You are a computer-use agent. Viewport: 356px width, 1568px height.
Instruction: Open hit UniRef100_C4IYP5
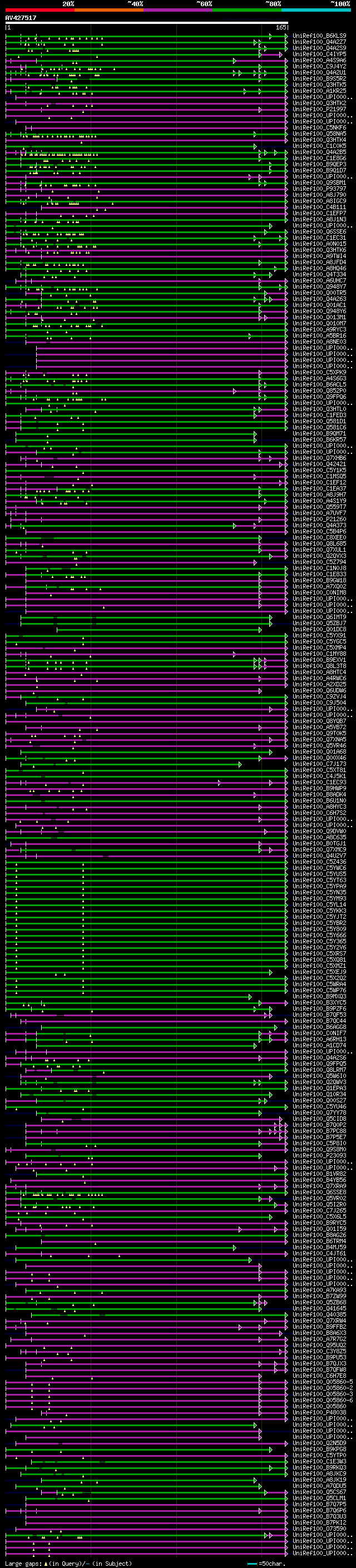pyautogui.click(x=319, y=54)
